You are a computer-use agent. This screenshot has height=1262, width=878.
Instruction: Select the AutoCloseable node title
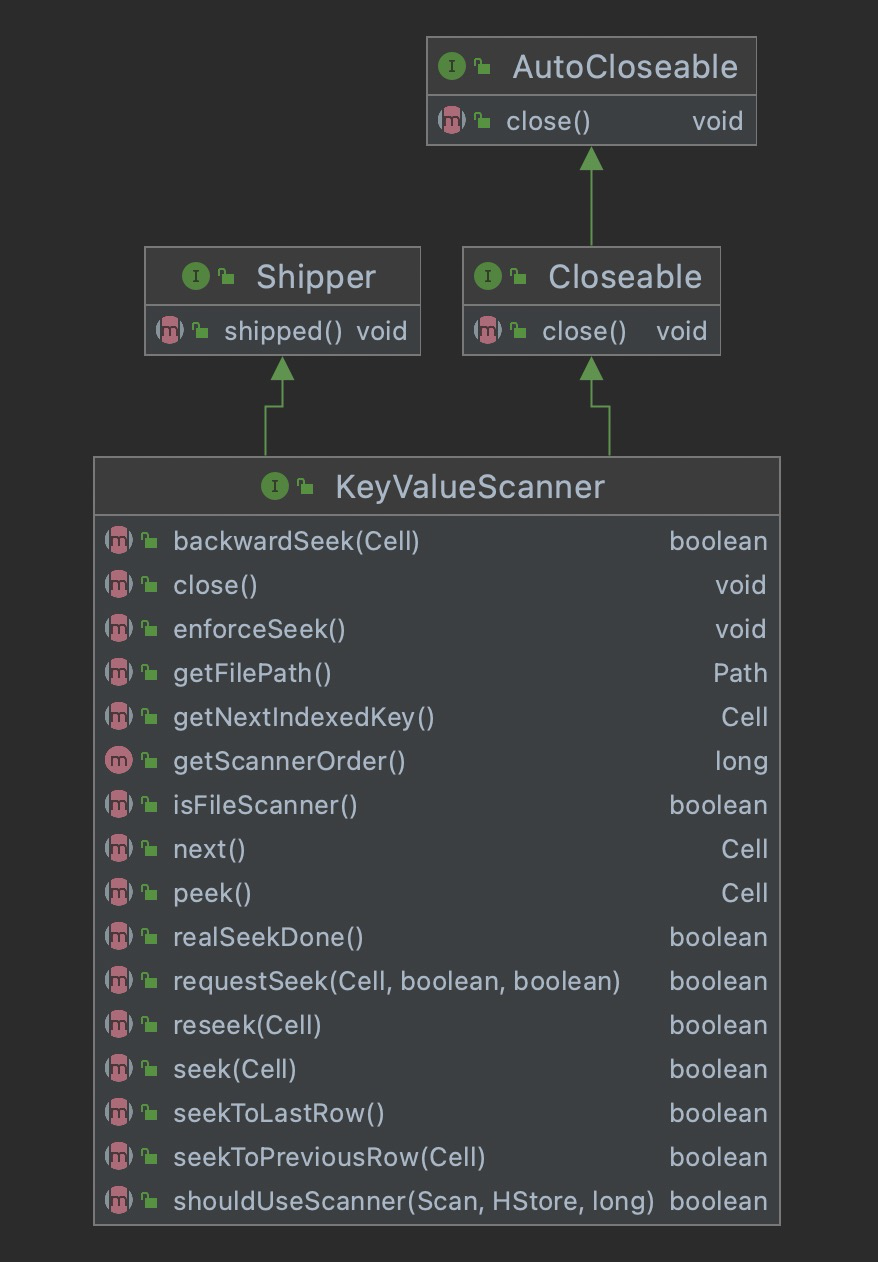coord(624,67)
